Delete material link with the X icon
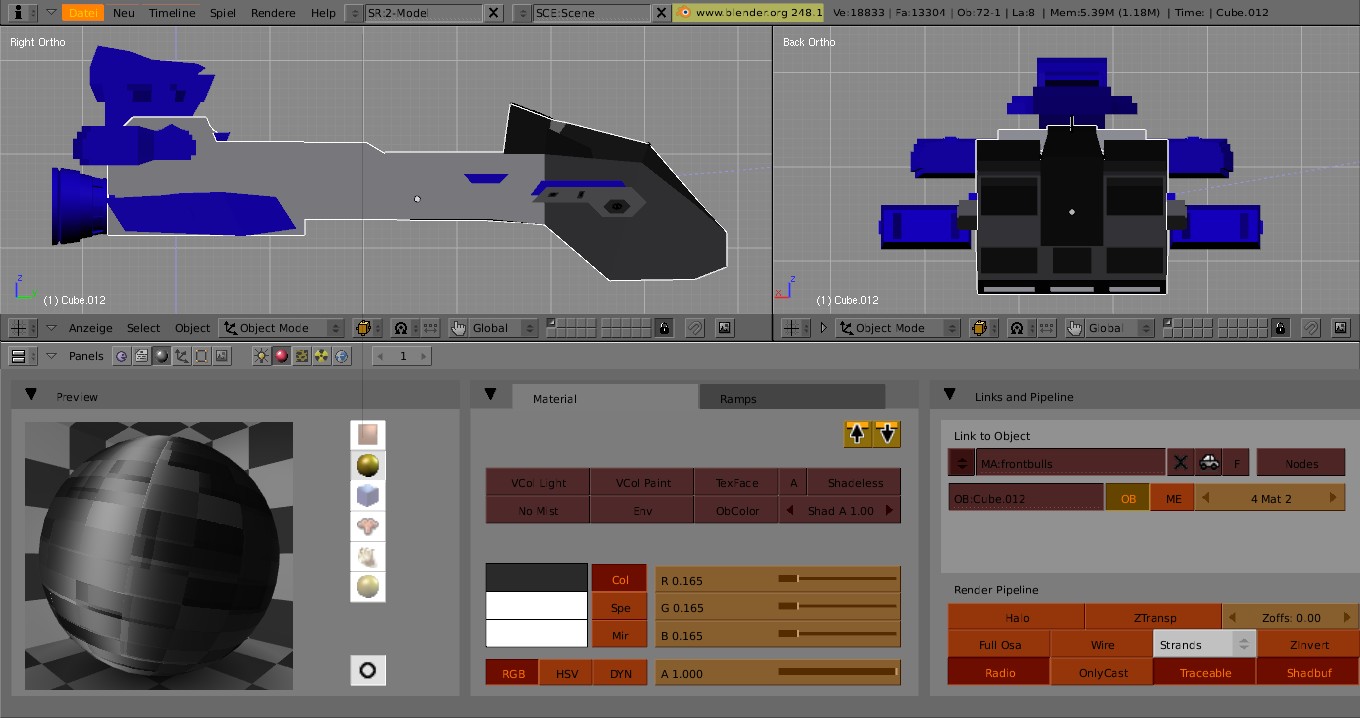 tap(1181, 463)
